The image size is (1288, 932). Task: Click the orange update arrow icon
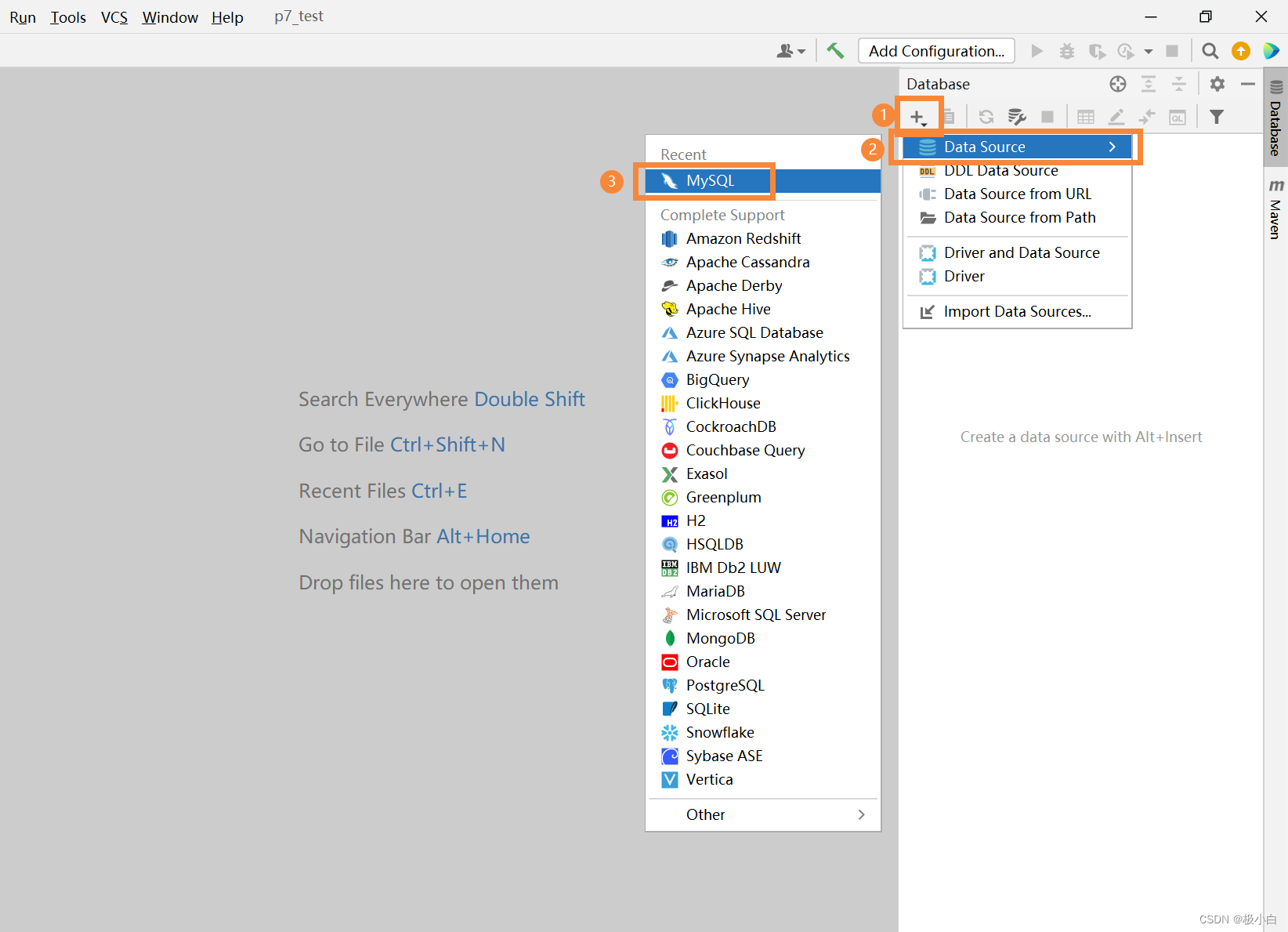pyautogui.click(x=1241, y=51)
